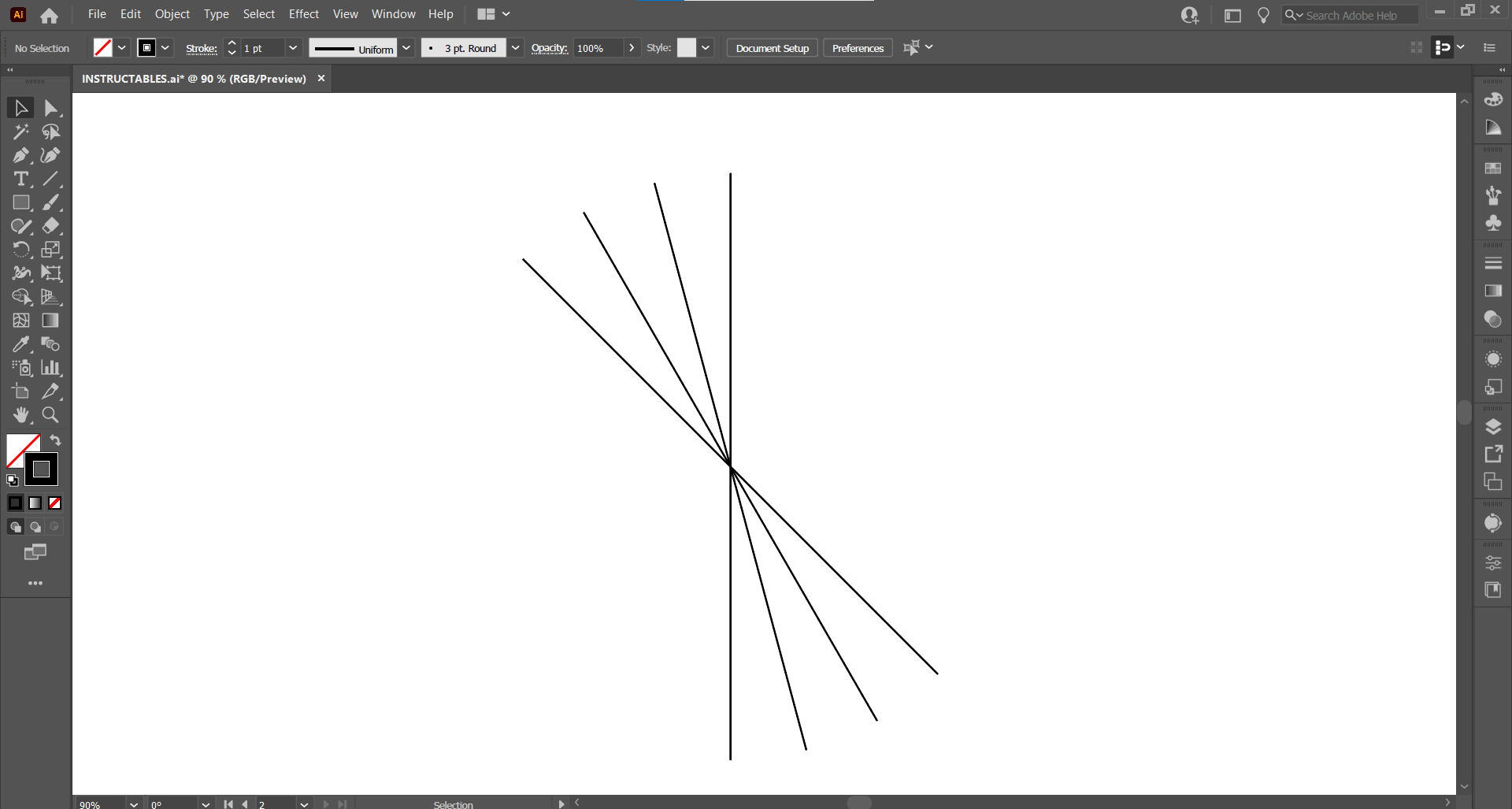Select the Eyedropper tool
Image resolution: width=1512 pixels, height=809 pixels.
tap(20, 344)
